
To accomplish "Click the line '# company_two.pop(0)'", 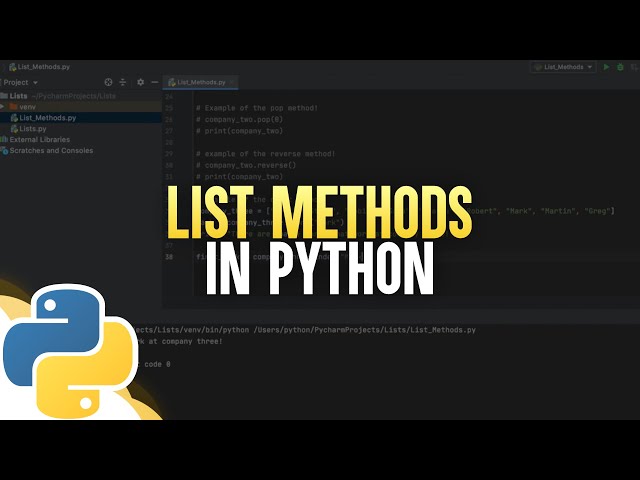I will [239, 119].
